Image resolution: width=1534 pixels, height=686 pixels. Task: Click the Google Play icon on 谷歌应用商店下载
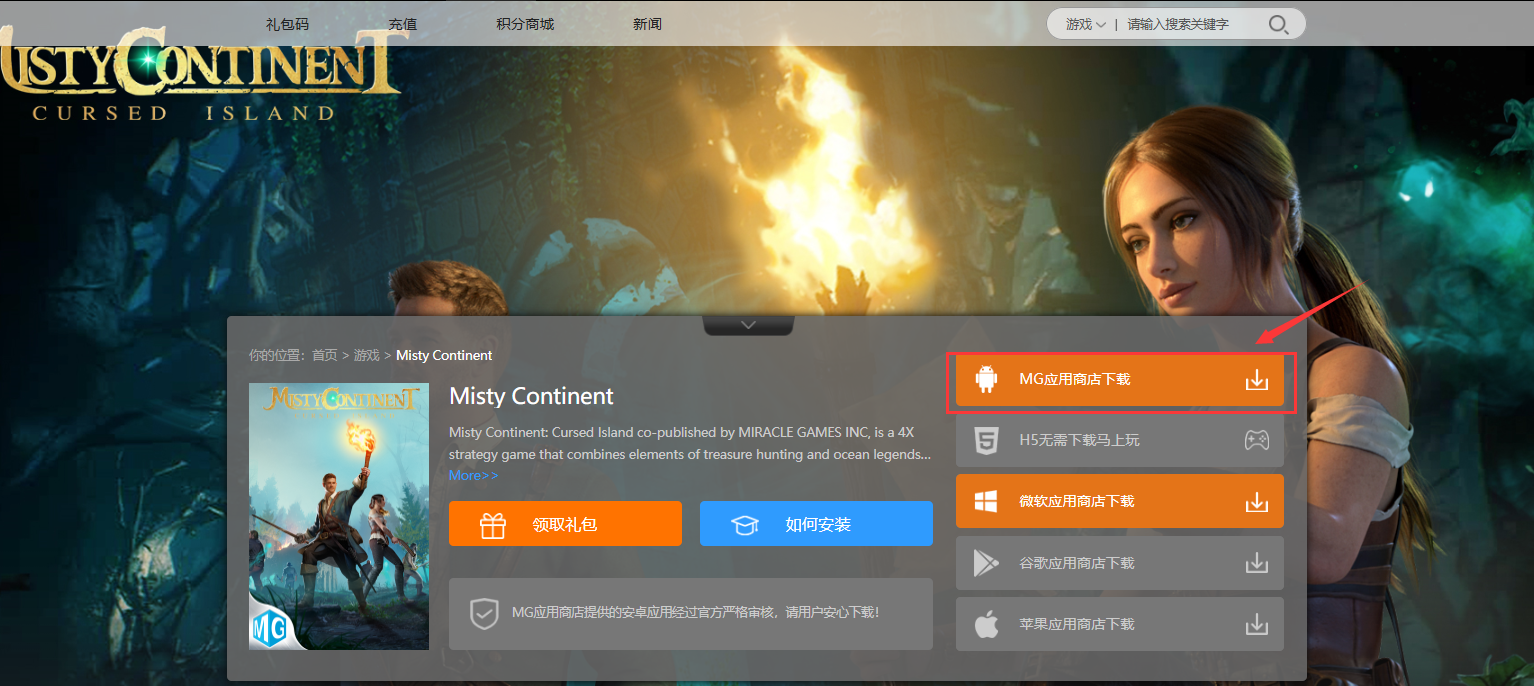987,563
